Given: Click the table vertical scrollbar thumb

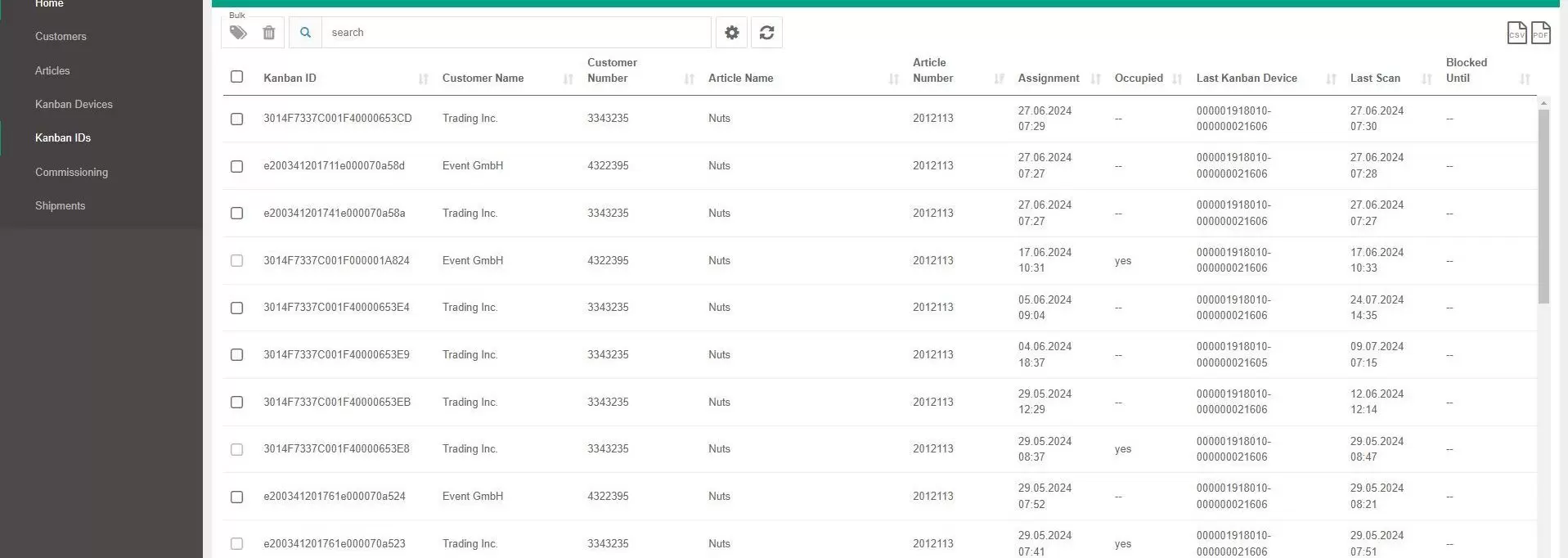Looking at the screenshot, I should point(1543,206).
